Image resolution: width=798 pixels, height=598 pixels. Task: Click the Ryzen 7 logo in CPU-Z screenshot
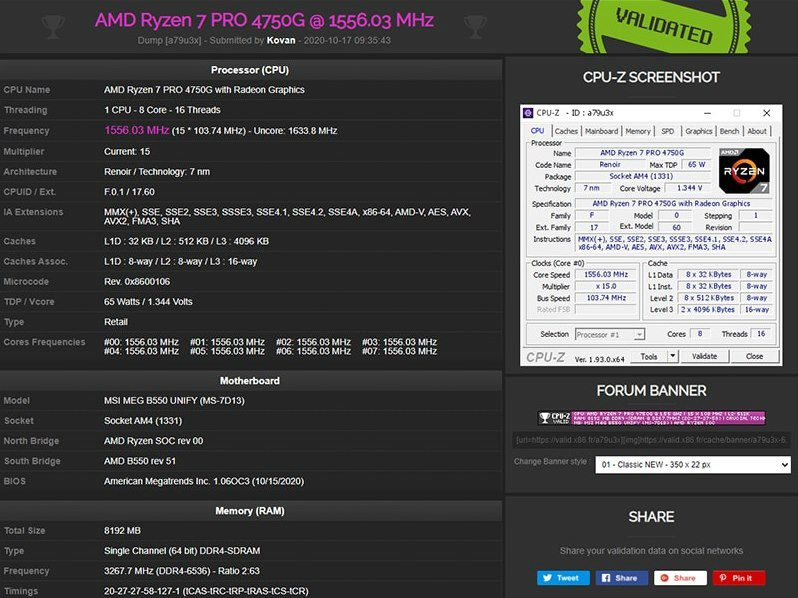[744, 171]
